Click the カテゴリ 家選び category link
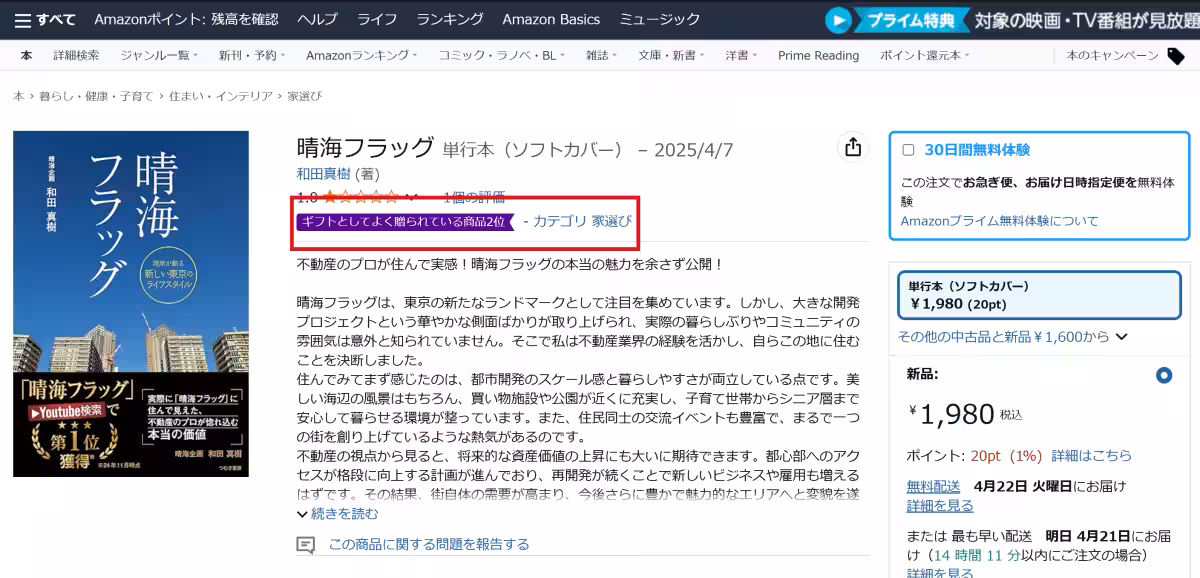The height and width of the screenshot is (578, 1200). point(582,221)
